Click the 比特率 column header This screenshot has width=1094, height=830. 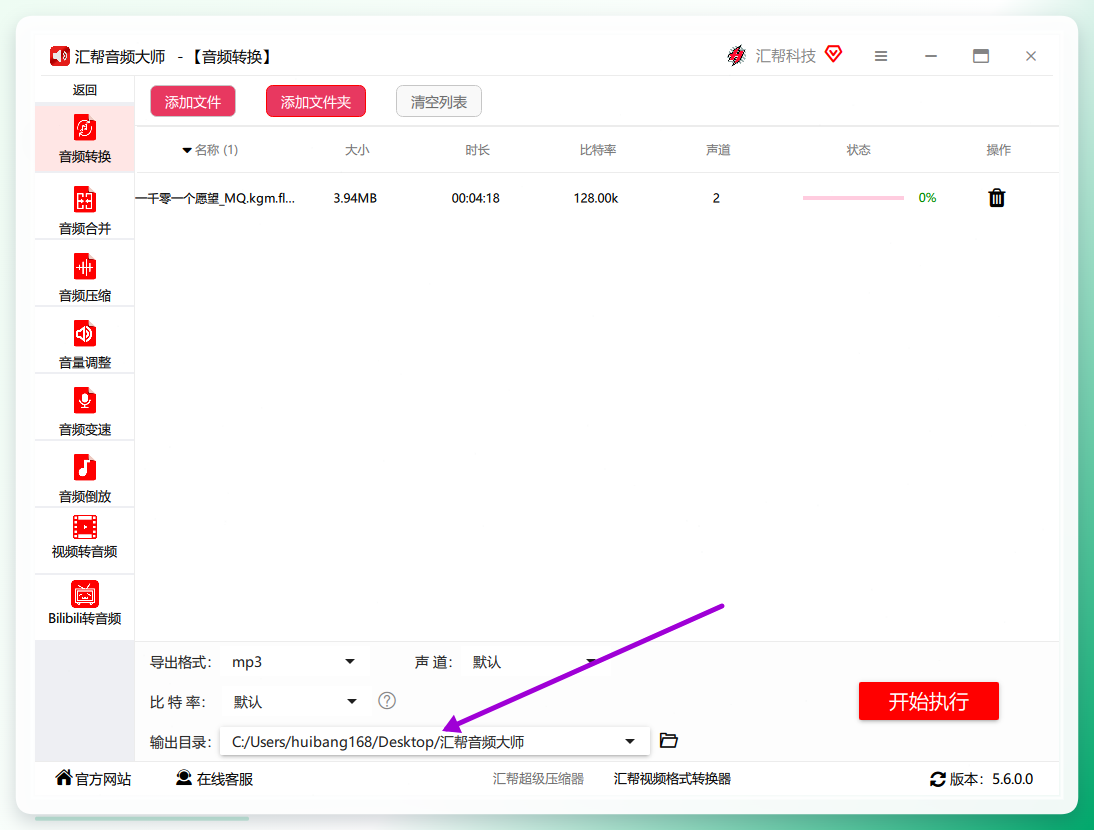coord(598,150)
